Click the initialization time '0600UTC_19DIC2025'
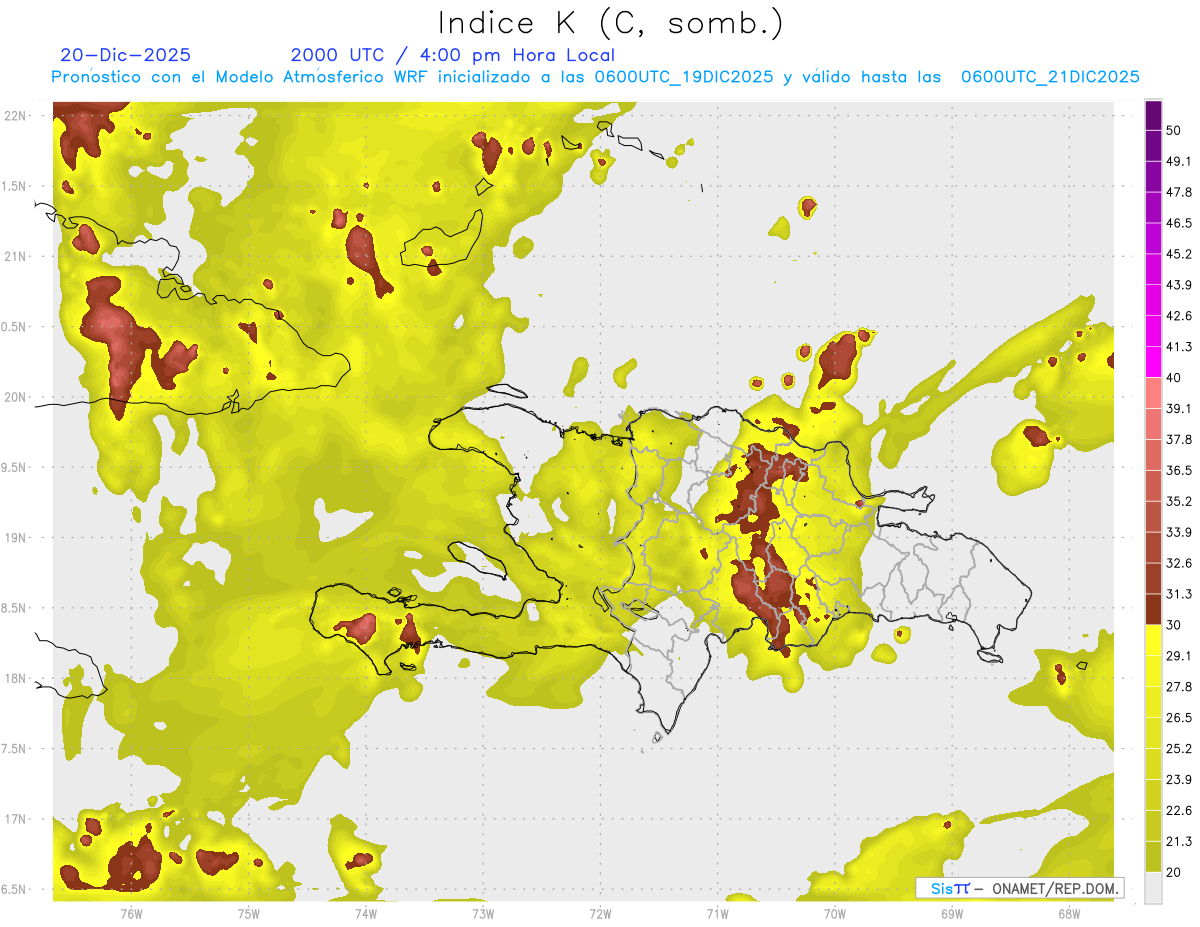Screen dimensions: 1200x927 [x=684, y=77]
